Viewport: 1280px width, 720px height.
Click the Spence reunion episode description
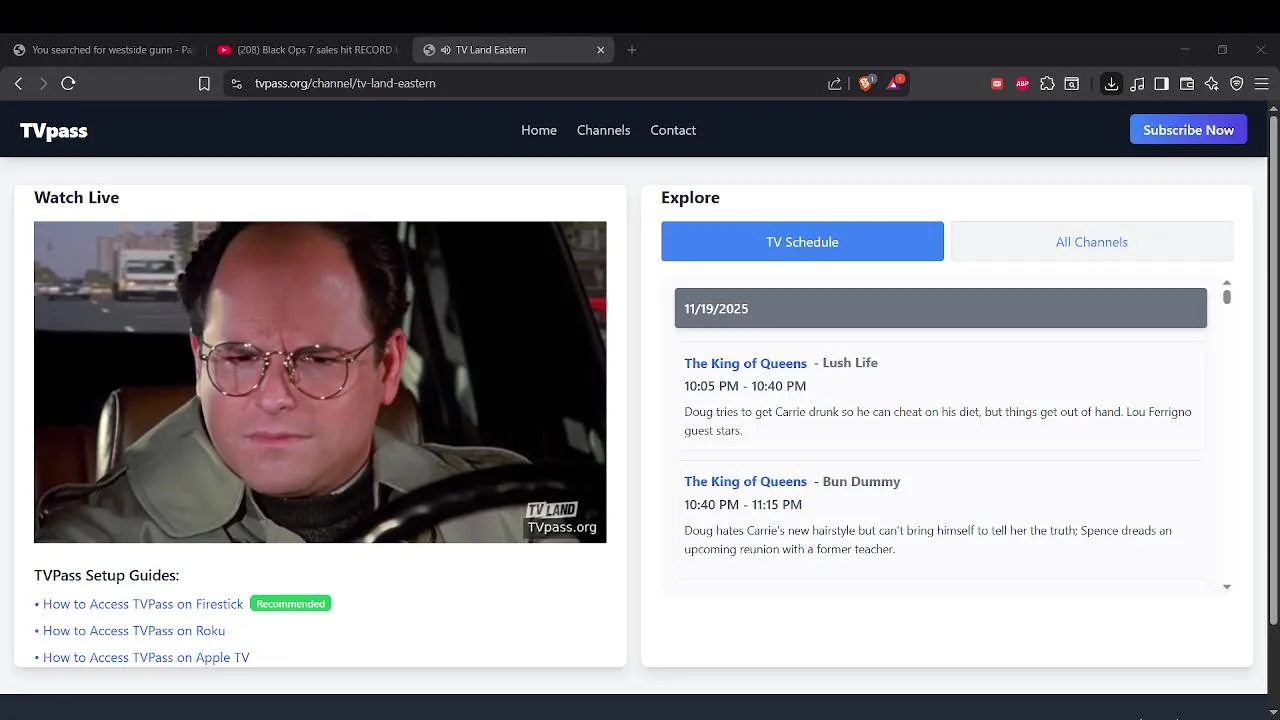928,540
